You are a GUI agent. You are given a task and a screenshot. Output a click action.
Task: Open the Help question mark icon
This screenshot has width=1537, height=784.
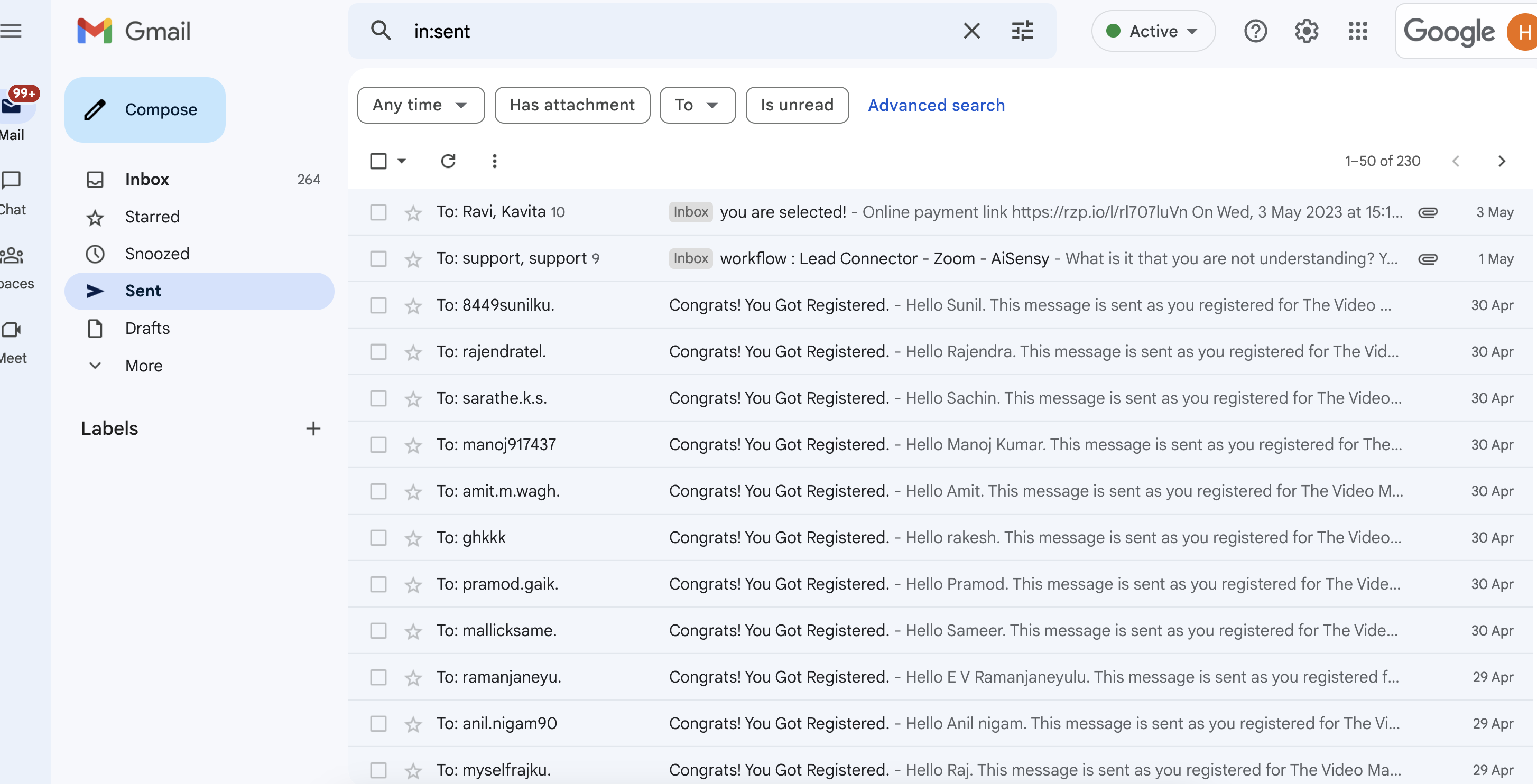pyautogui.click(x=1255, y=31)
